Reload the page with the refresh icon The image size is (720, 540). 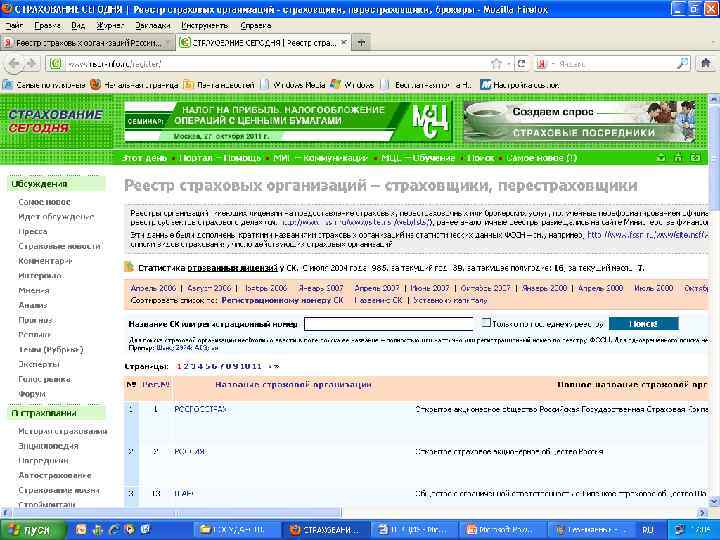click(521, 64)
